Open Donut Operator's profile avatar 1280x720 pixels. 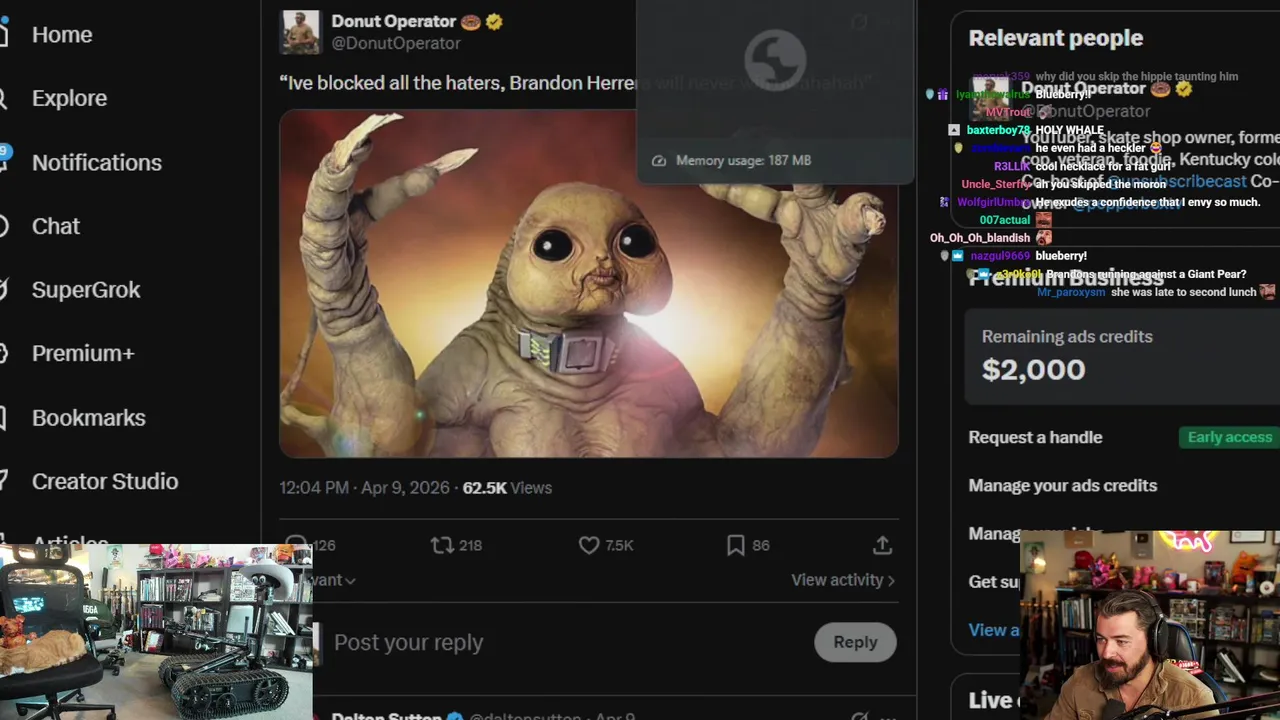(300, 32)
